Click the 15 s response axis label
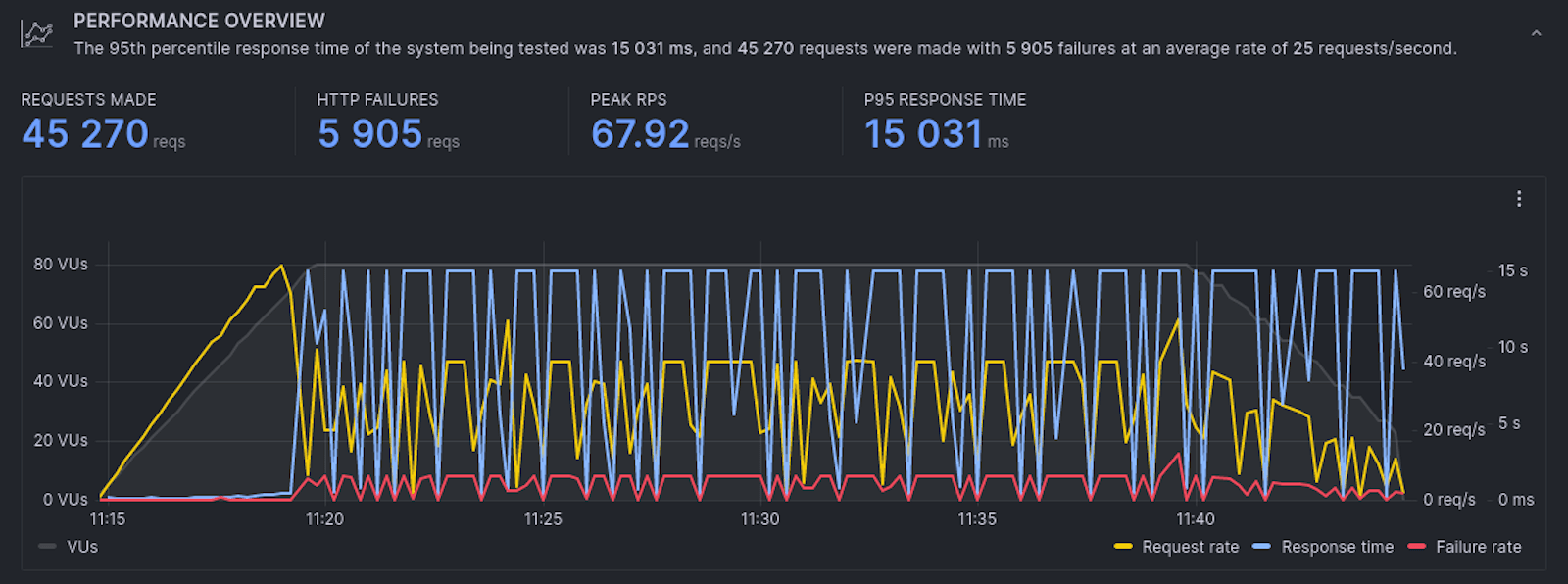 [1512, 270]
